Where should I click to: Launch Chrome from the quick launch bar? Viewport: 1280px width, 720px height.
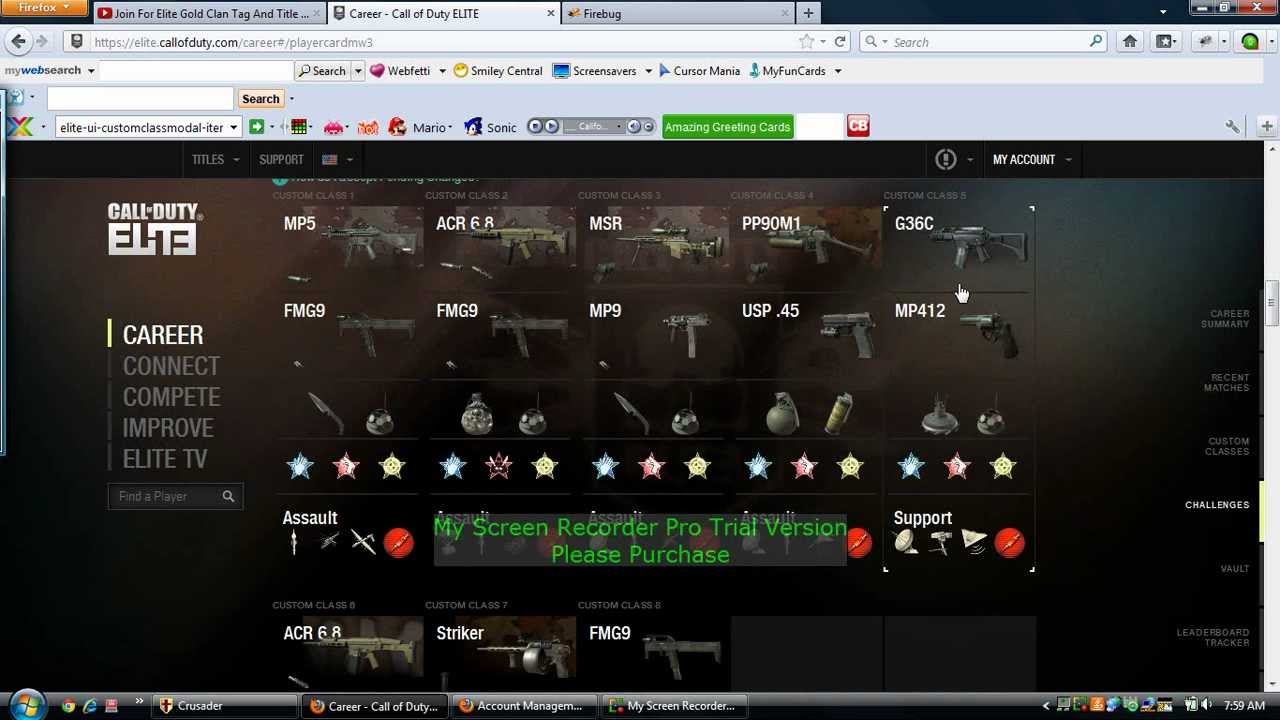pyautogui.click(x=68, y=706)
